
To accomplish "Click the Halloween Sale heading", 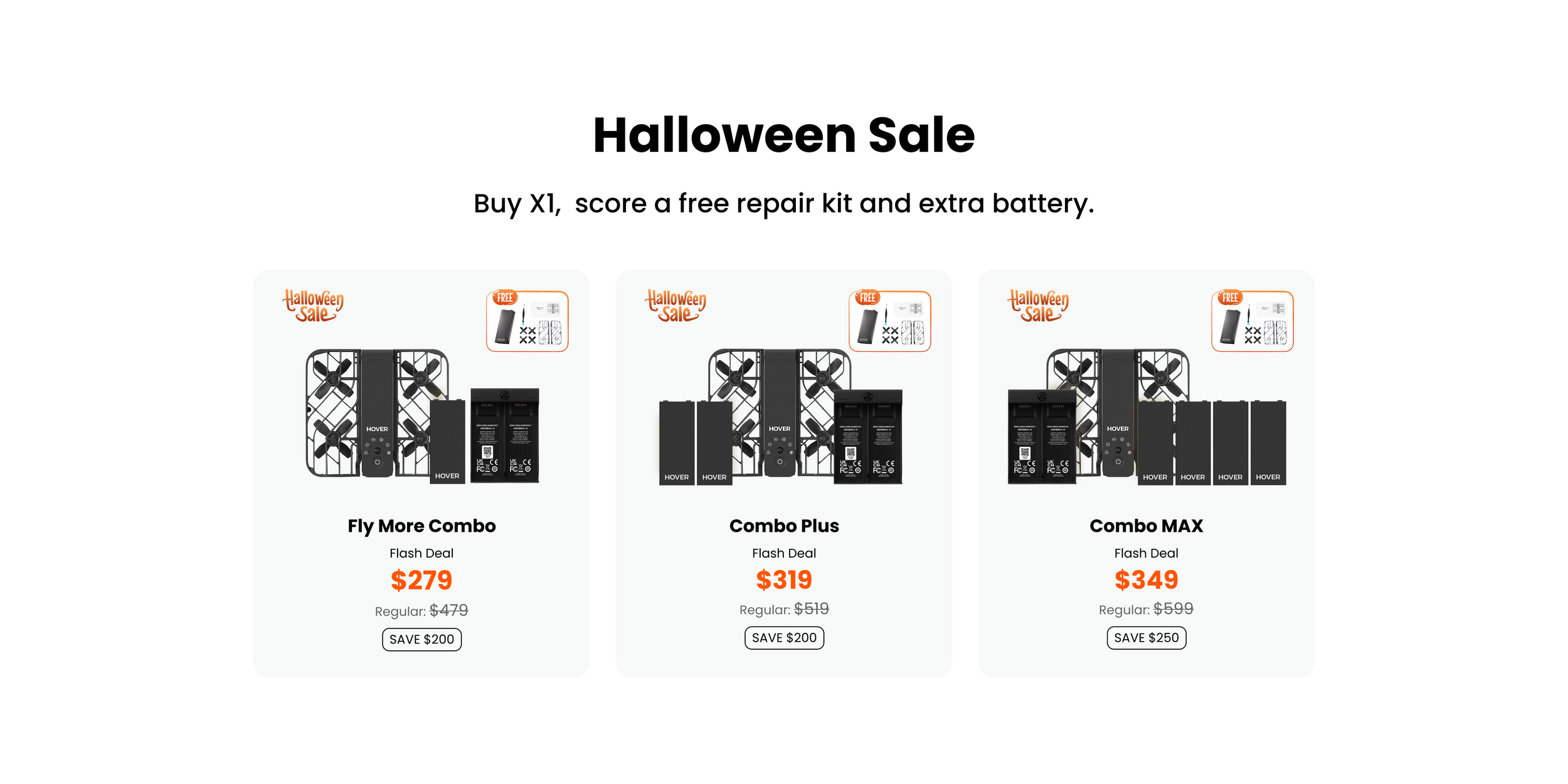I will (x=783, y=135).
